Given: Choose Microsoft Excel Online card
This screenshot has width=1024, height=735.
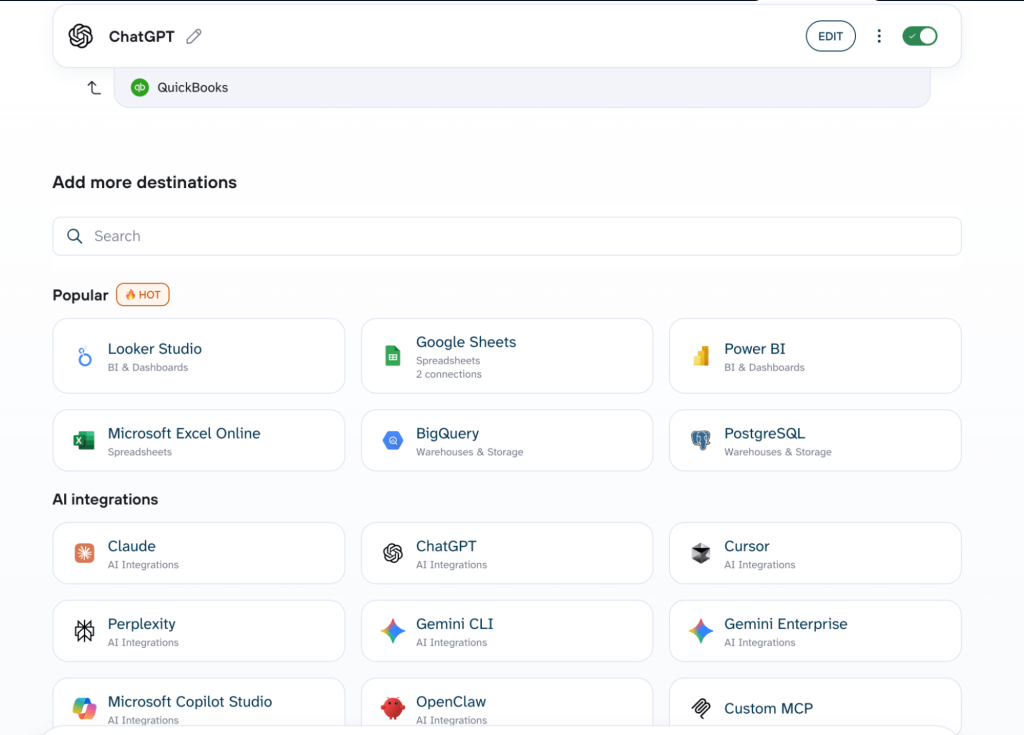Looking at the screenshot, I should 199,440.
